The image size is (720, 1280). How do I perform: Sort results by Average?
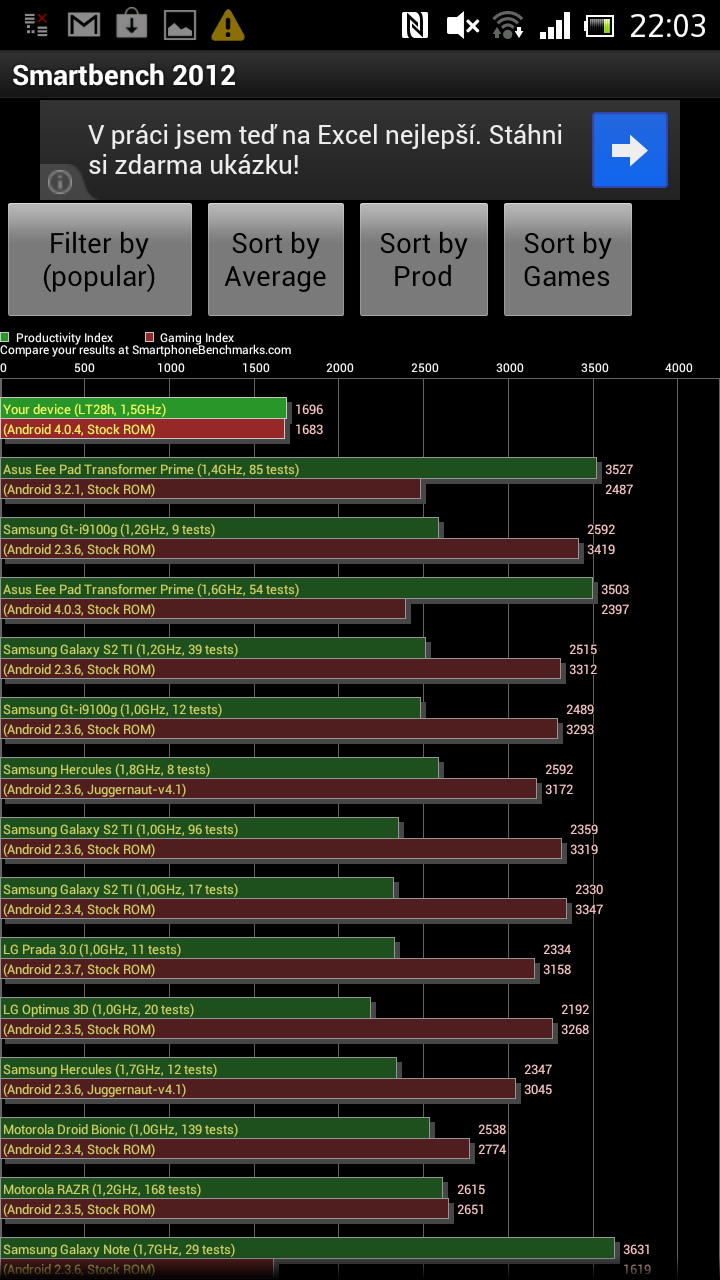click(275, 260)
